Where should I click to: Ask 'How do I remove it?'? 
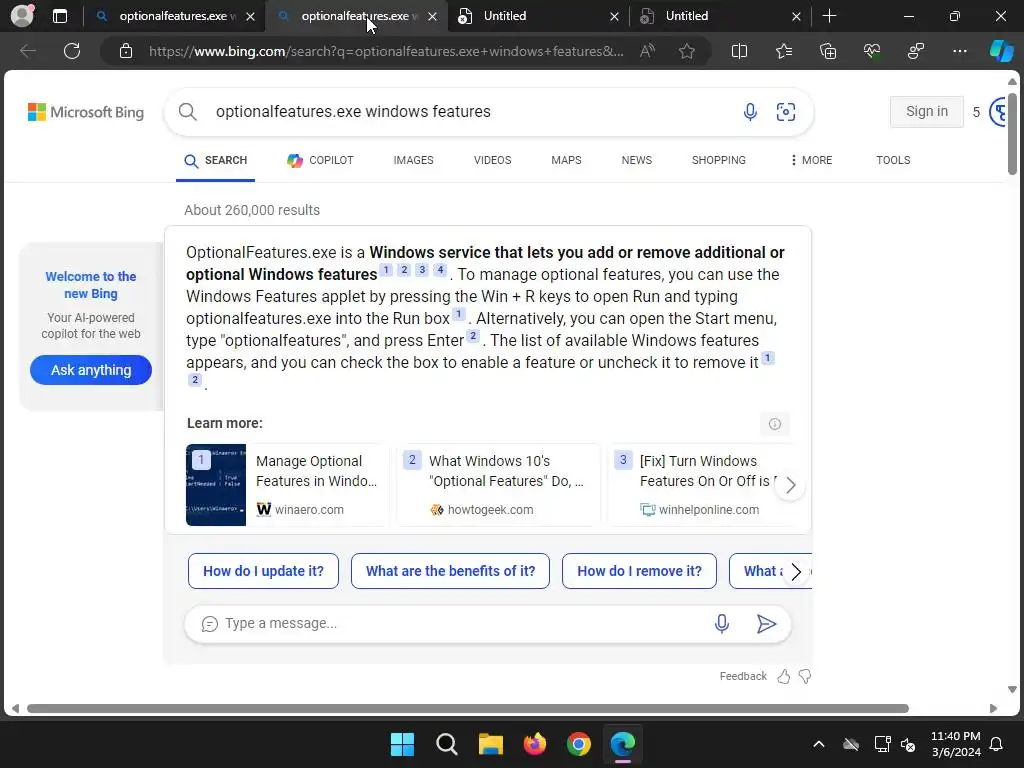click(639, 571)
